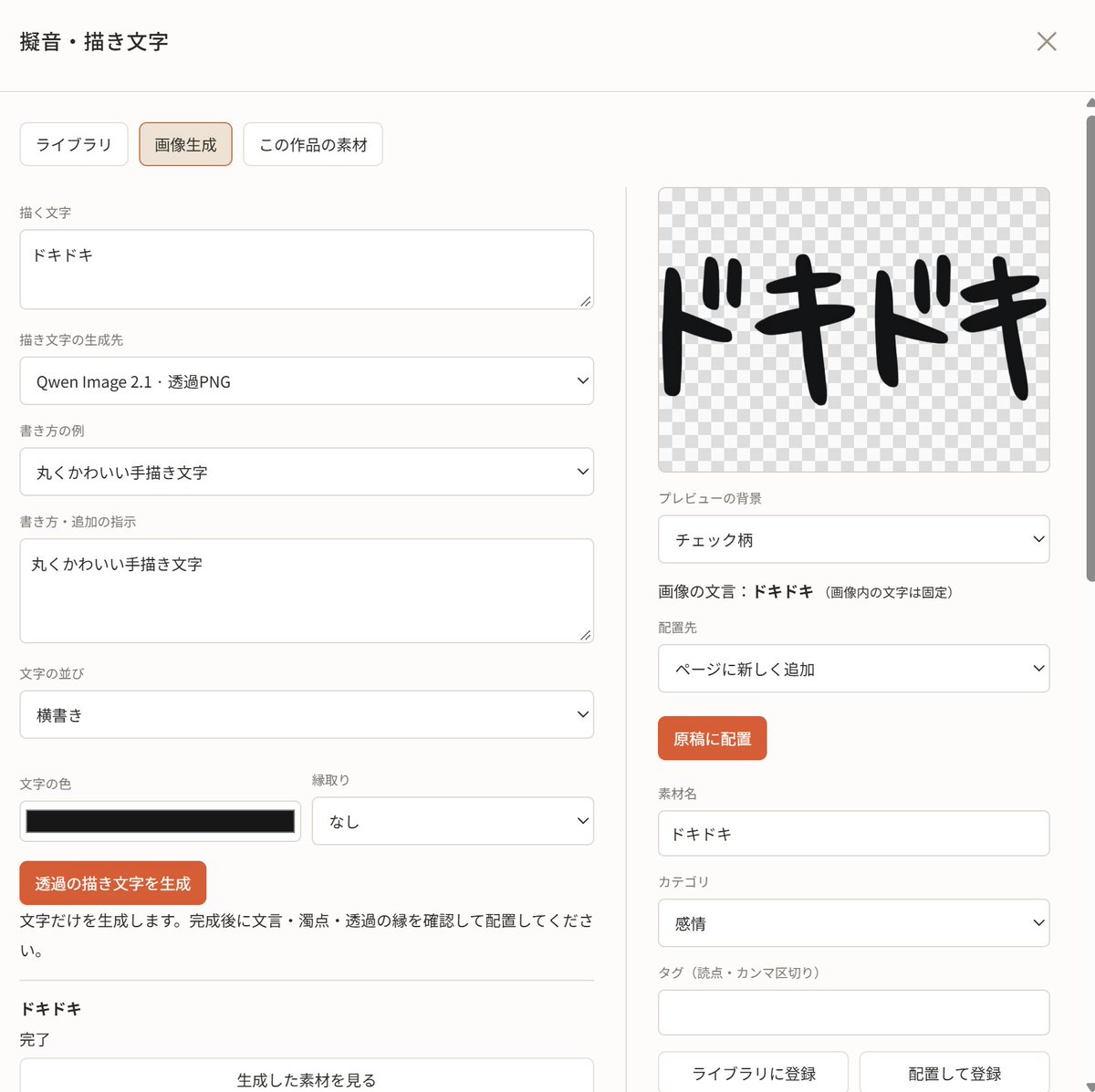Image resolution: width=1095 pixels, height=1092 pixels.
Task: Click the 完了 status text
Action: [35, 1039]
